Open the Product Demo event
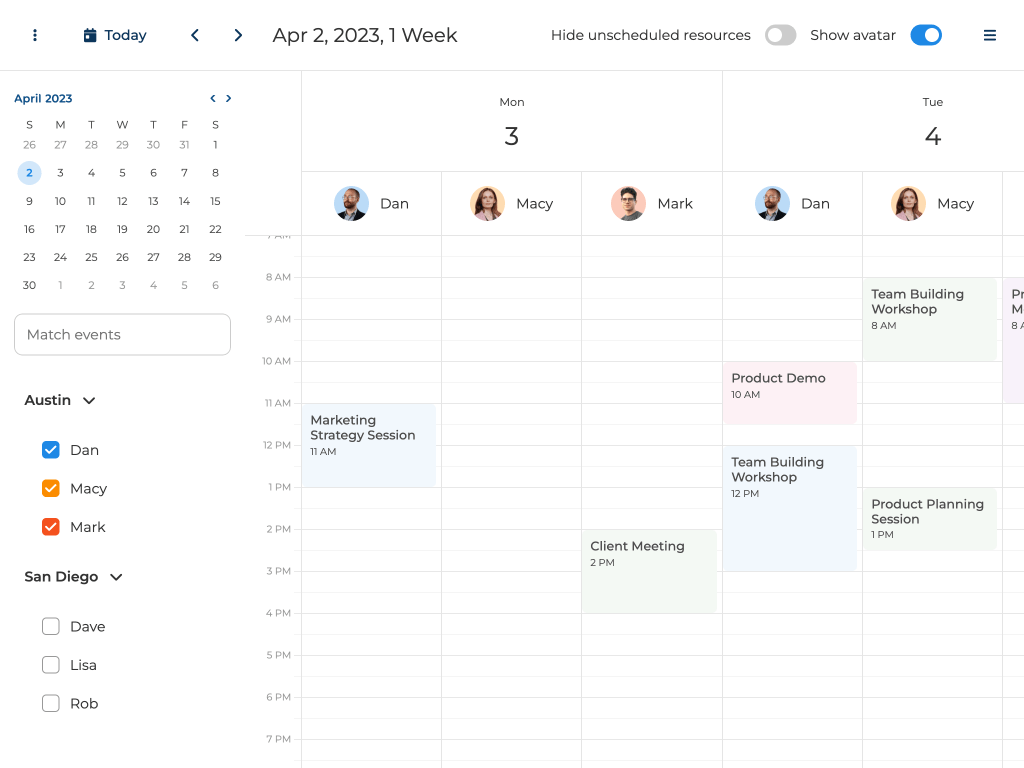The height and width of the screenshot is (768, 1024). (x=789, y=392)
